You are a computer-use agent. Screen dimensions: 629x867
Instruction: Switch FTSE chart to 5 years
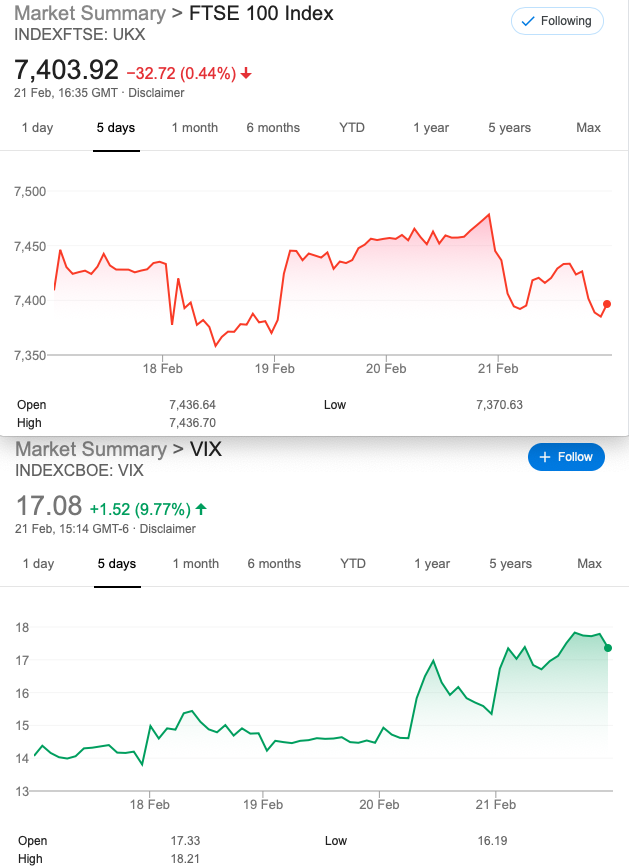(510, 128)
